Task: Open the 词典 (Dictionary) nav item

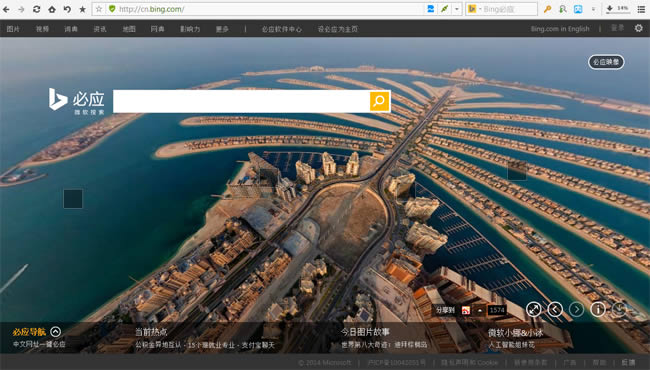Action: tap(71, 29)
